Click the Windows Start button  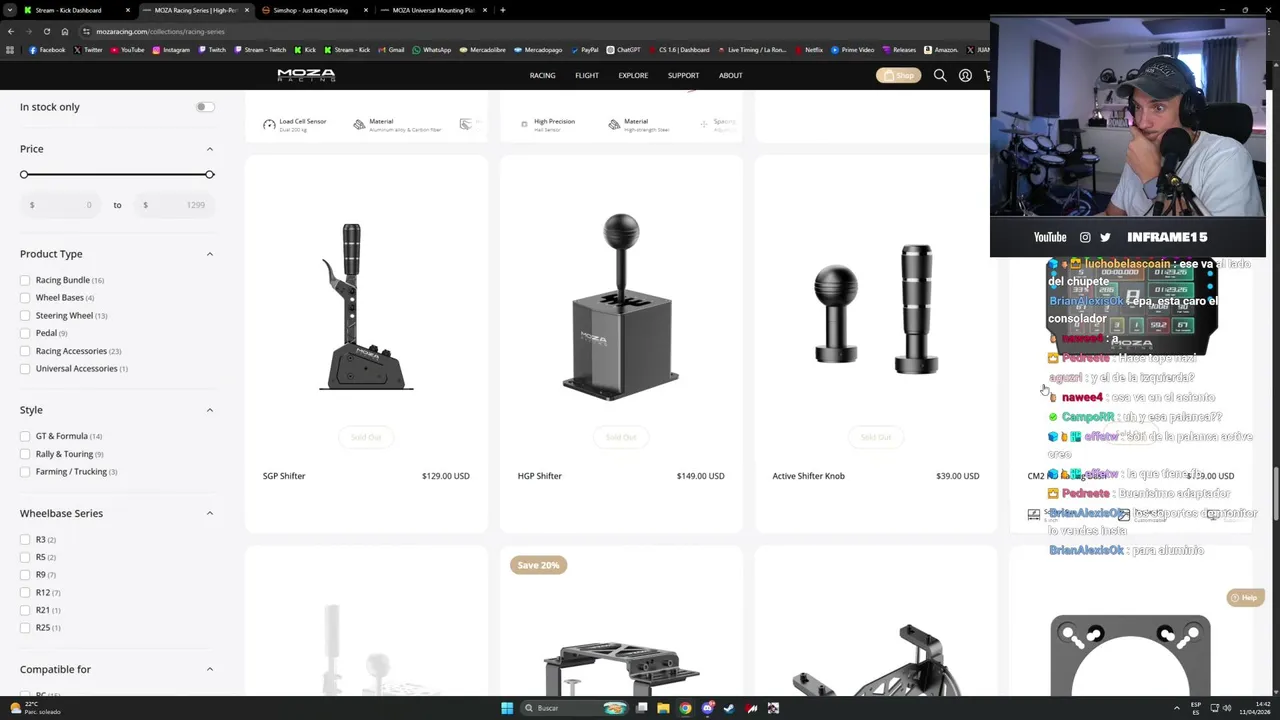(507, 708)
